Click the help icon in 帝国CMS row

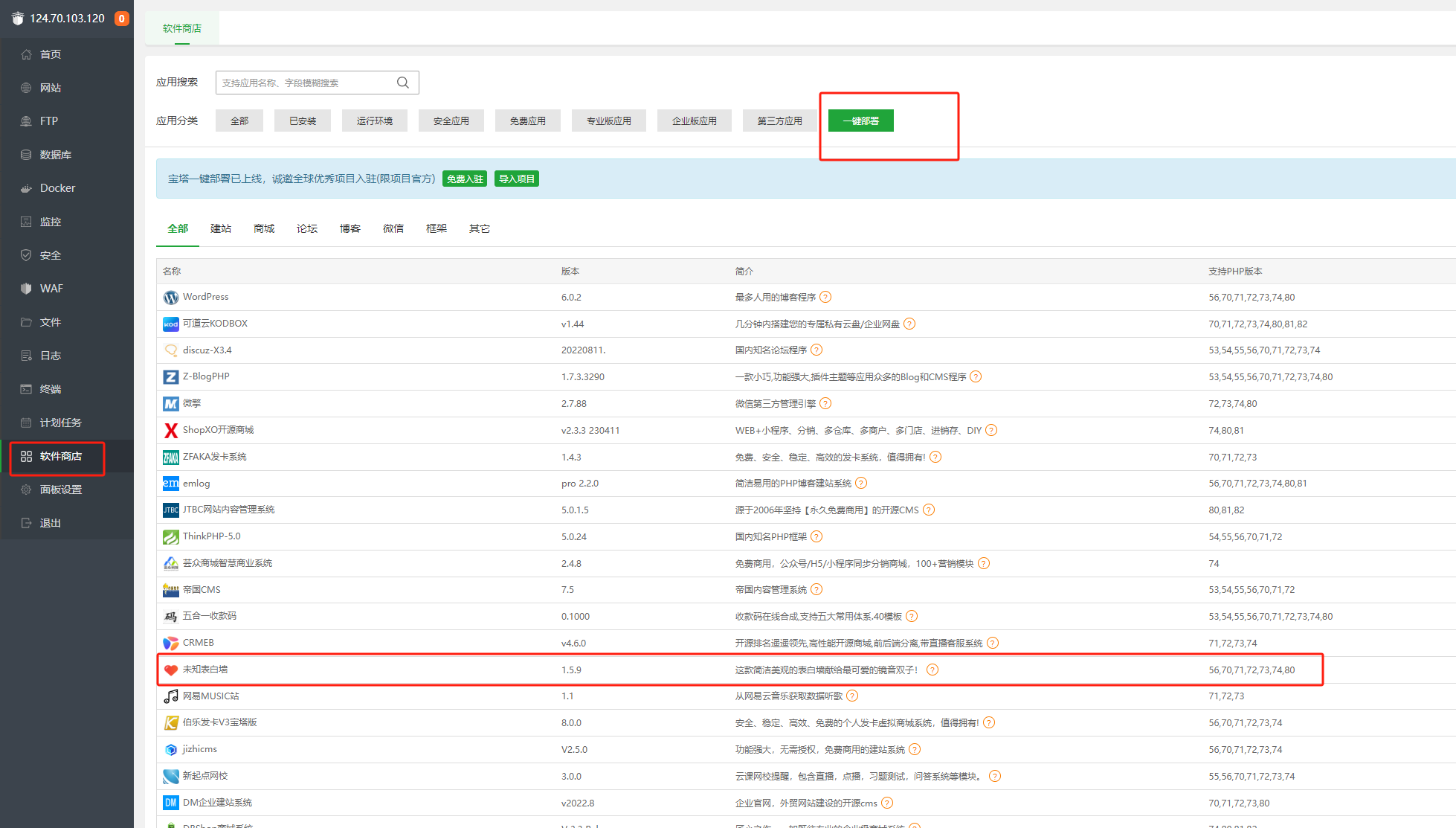(x=816, y=589)
